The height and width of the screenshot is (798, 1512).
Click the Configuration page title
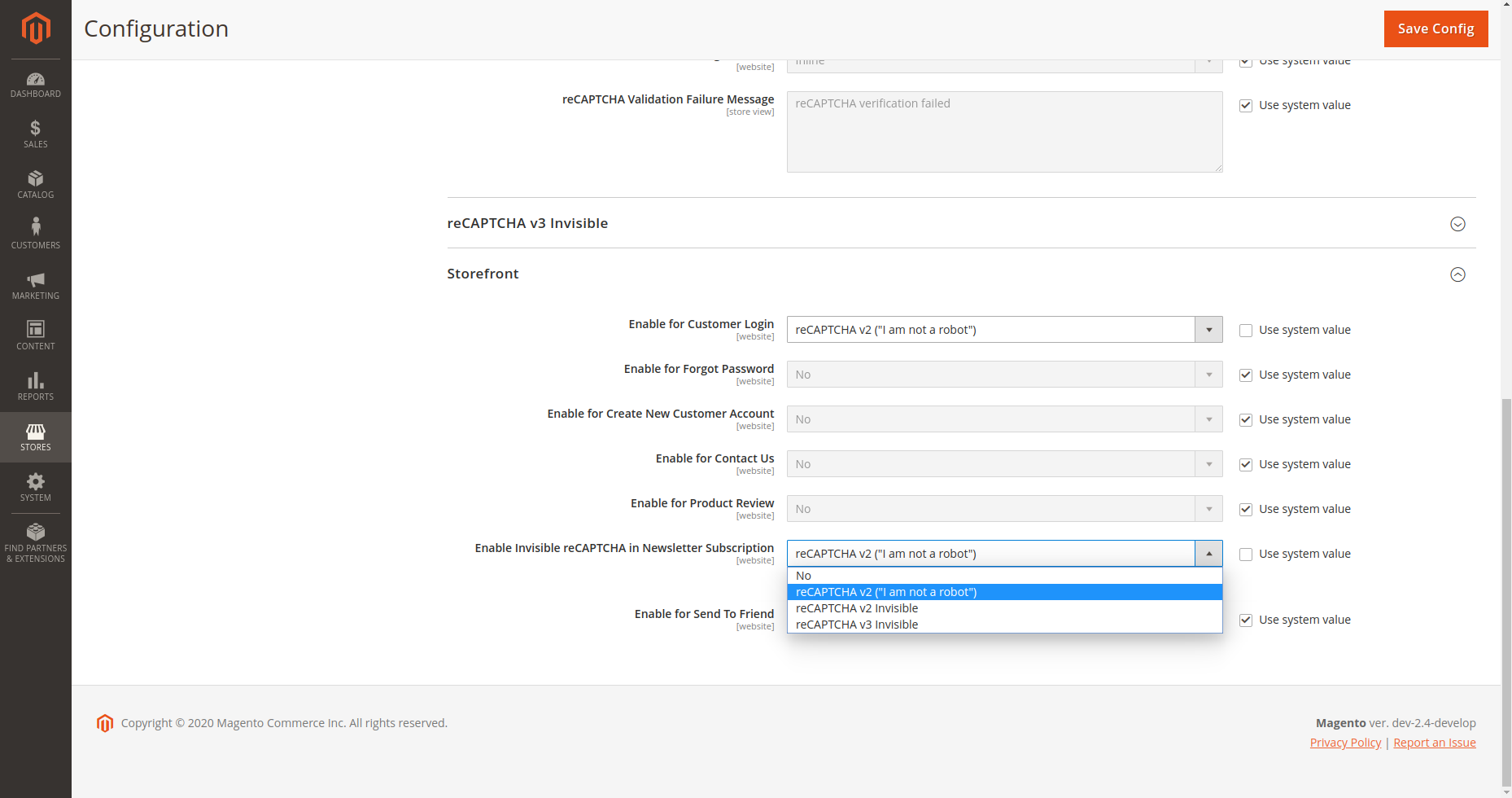tap(156, 28)
